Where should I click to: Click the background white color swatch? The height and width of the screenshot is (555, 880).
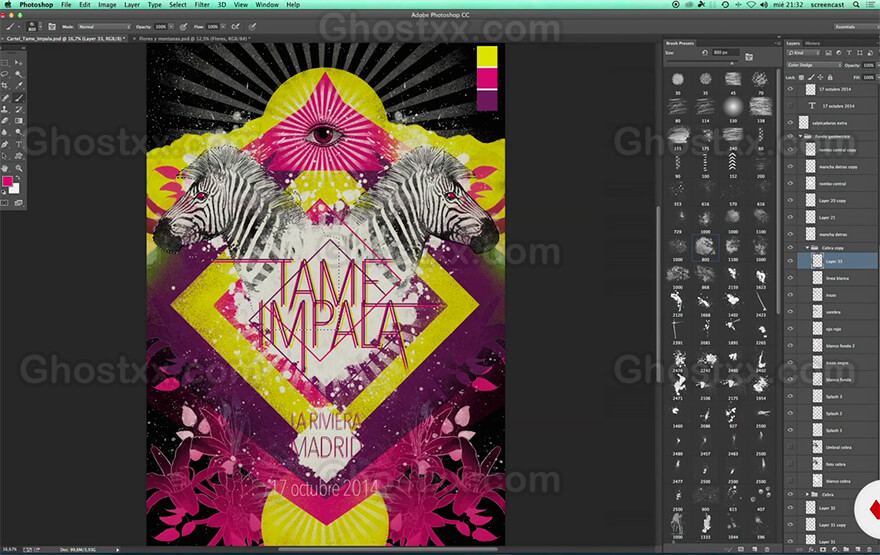coord(16,190)
